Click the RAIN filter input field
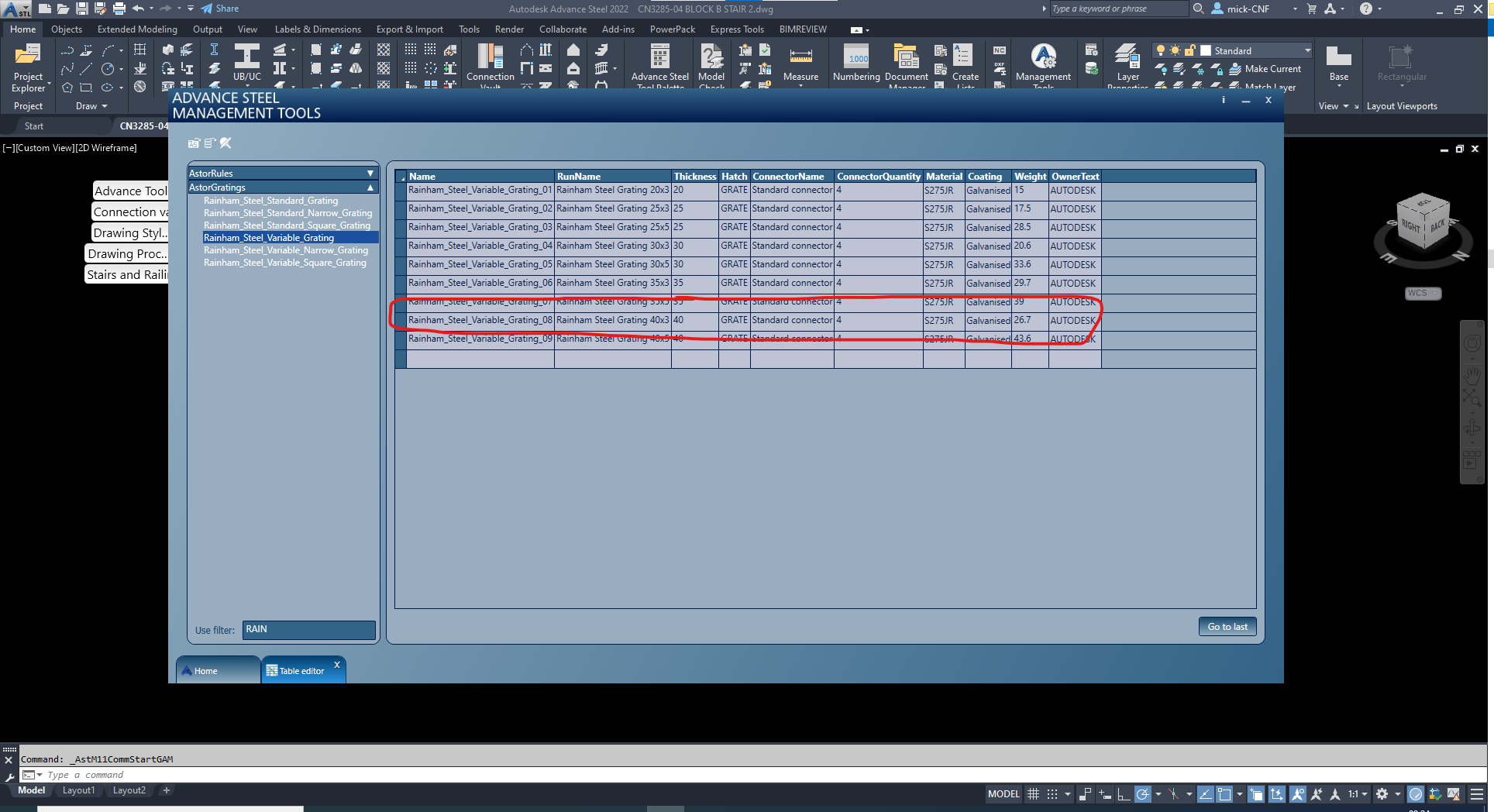 point(308,629)
